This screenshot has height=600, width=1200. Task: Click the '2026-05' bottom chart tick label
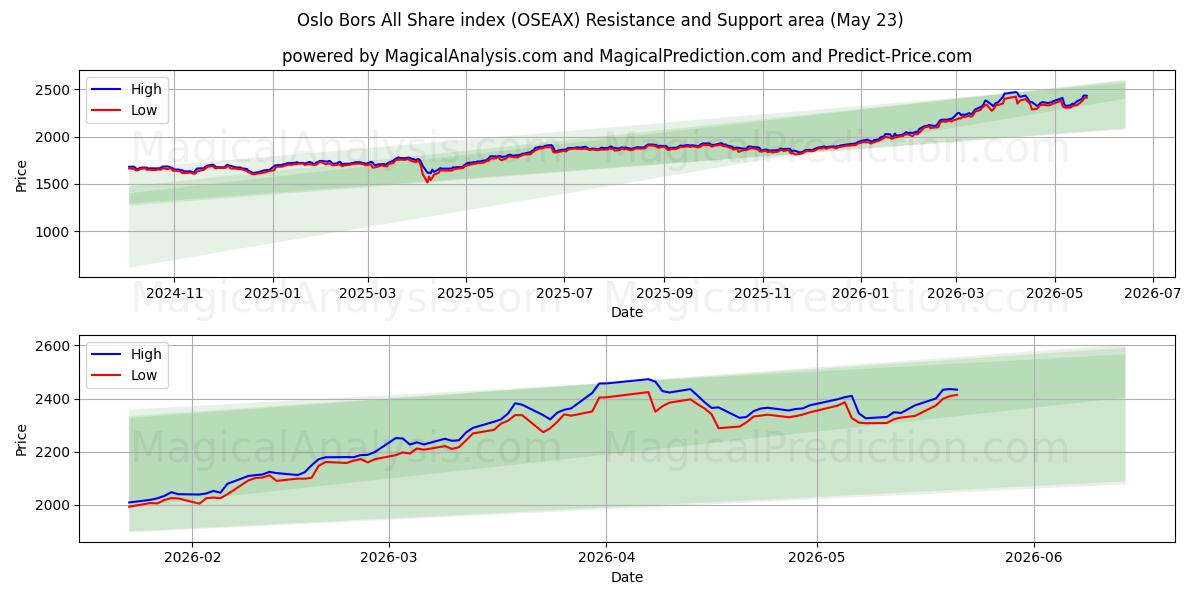(x=817, y=559)
